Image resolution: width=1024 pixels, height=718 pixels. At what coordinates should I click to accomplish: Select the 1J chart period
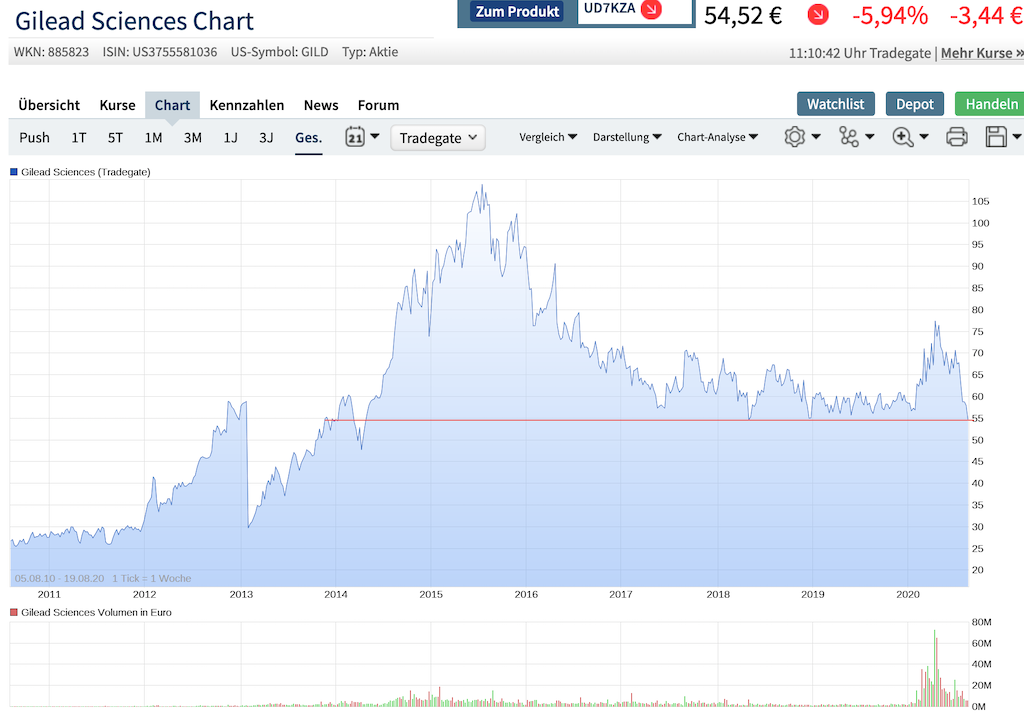coord(230,137)
